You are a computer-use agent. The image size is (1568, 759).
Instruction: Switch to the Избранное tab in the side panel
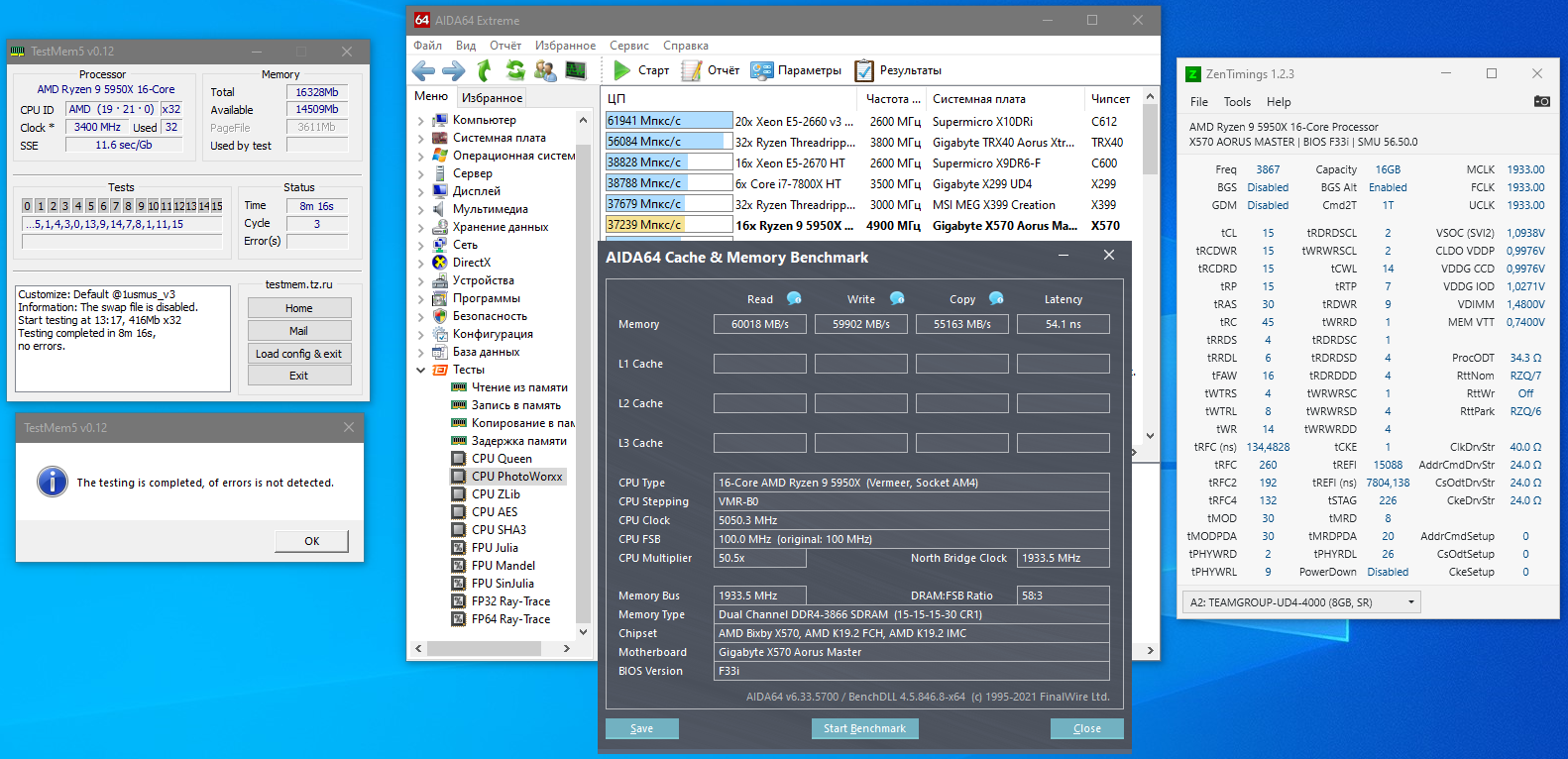(492, 98)
